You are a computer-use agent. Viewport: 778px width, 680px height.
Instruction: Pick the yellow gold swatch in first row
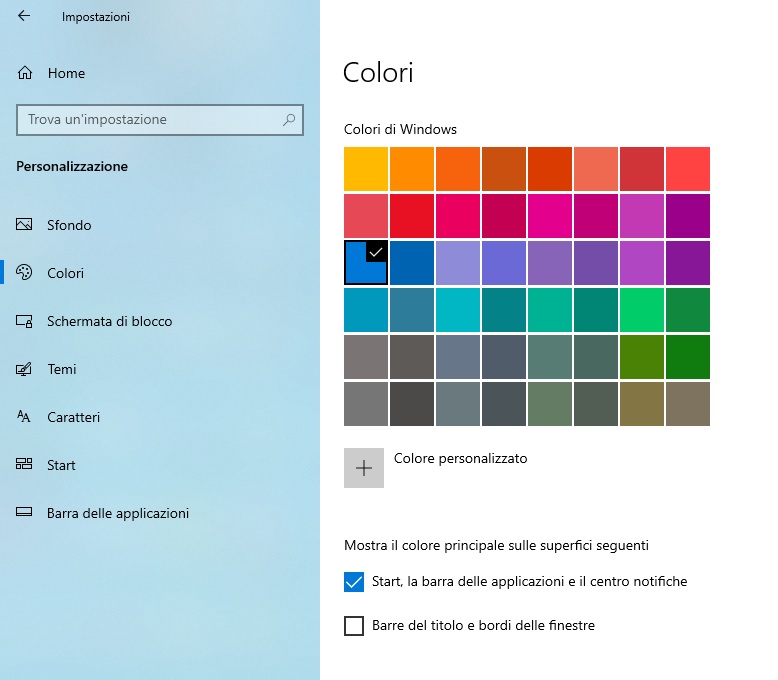click(x=366, y=169)
